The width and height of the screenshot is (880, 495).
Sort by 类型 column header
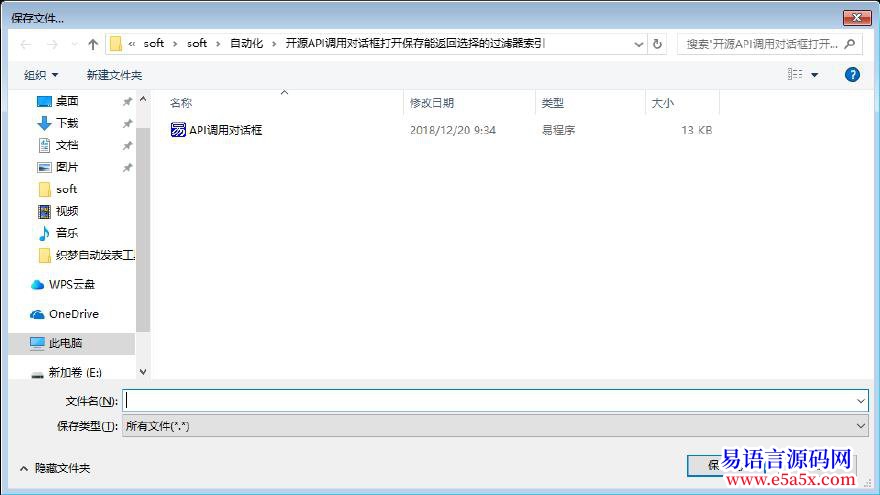(x=552, y=103)
